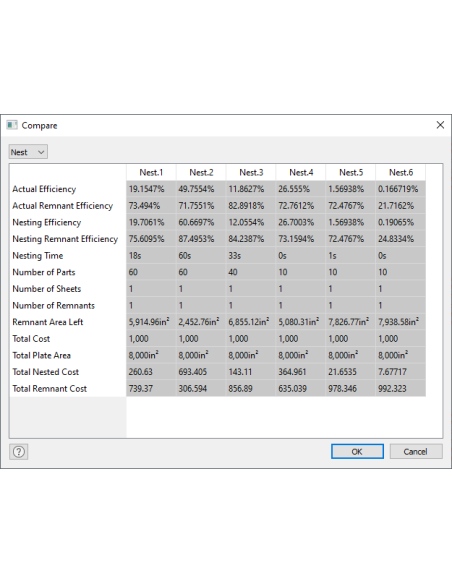Select the 73.494% remnant efficiency cell
The height and width of the screenshot is (584, 452).
[x=151, y=206]
